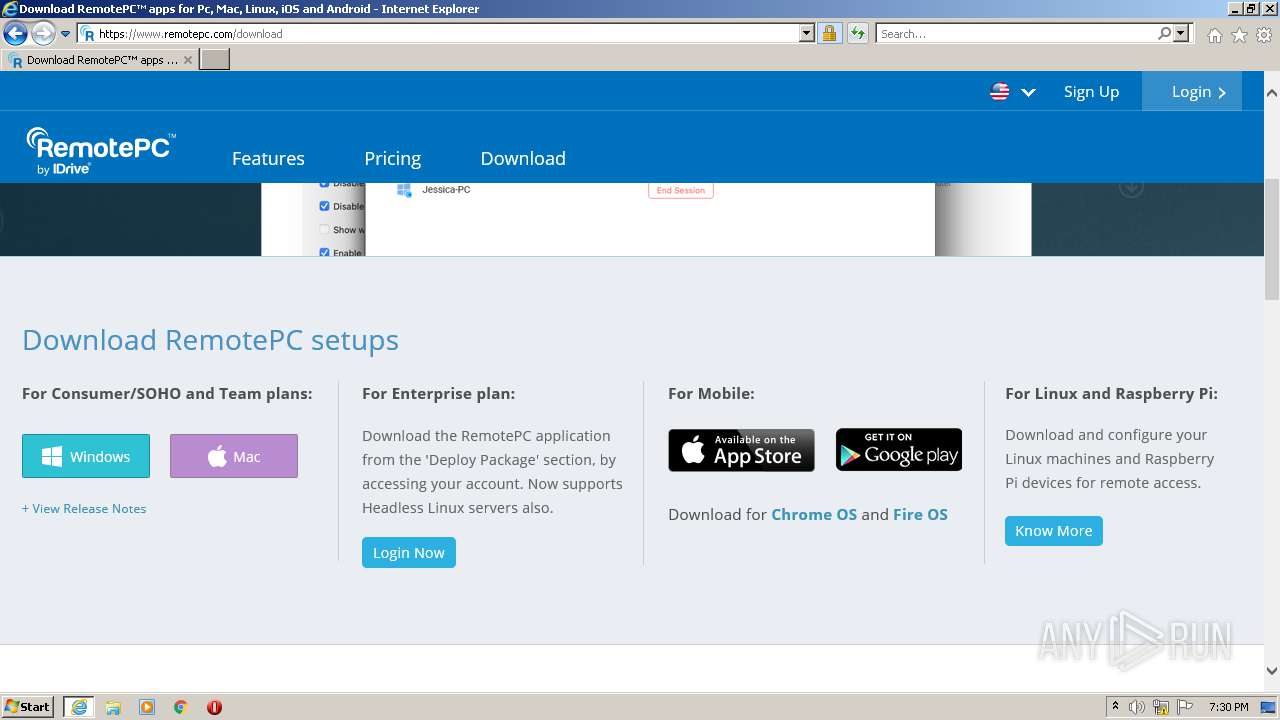Image resolution: width=1280 pixels, height=720 pixels.
Task: Open the Pricing menu item
Action: [392, 158]
